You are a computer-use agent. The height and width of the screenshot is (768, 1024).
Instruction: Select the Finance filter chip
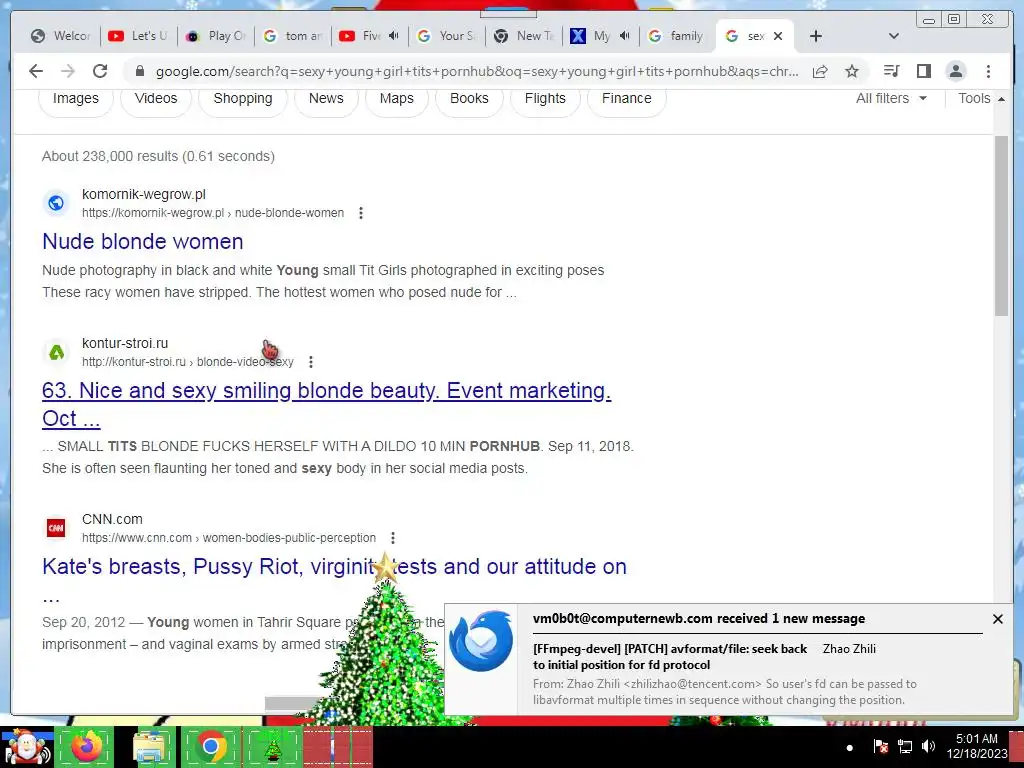click(x=626, y=99)
